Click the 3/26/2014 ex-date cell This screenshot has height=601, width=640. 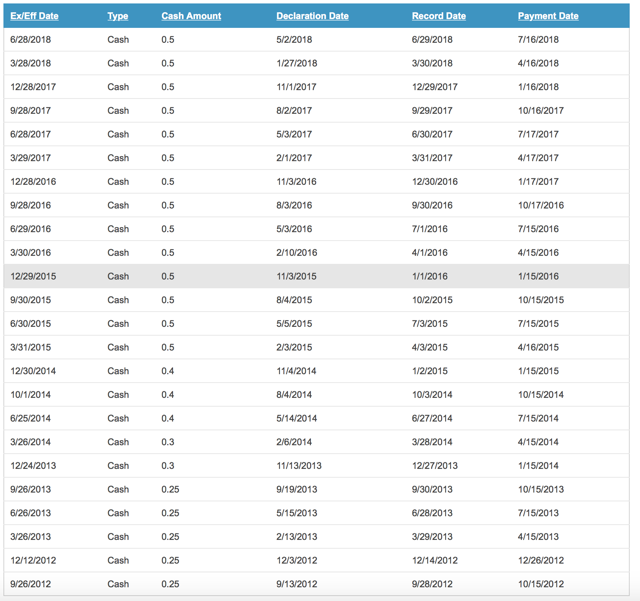click(31, 442)
